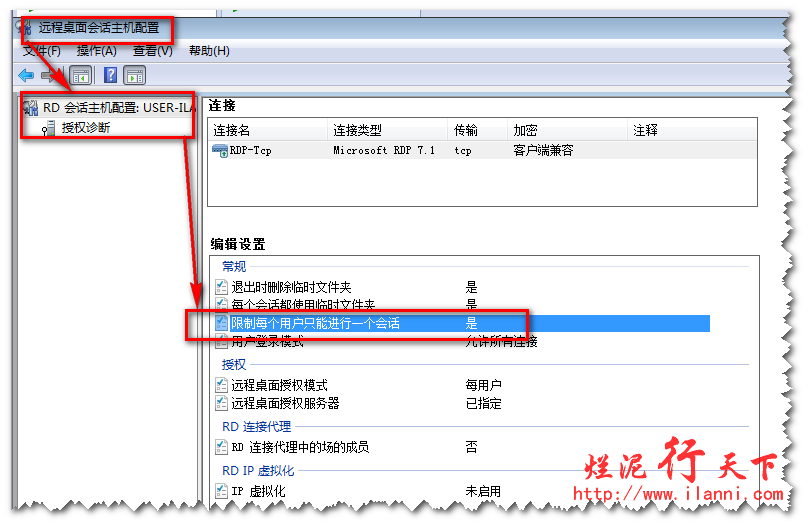Viewport: 810px width, 528px height.
Task: Select the 退出时删除临时文件夹 setting
Action: point(291,287)
